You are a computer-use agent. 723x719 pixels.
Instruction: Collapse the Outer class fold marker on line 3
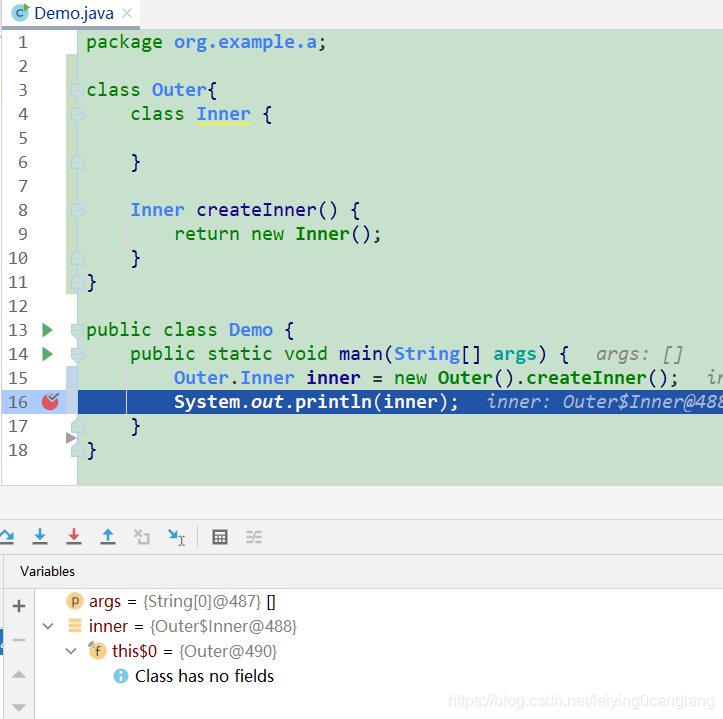coord(77,90)
